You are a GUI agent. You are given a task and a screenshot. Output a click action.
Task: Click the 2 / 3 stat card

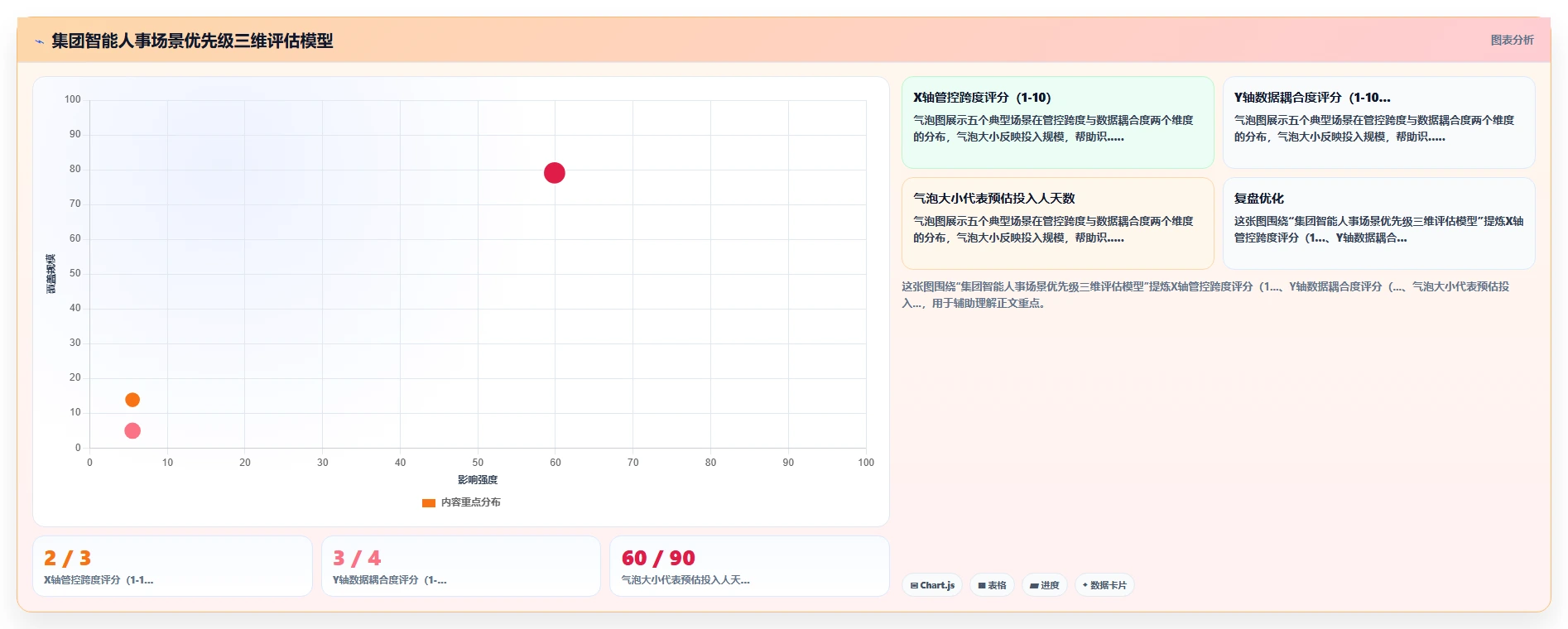point(172,566)
